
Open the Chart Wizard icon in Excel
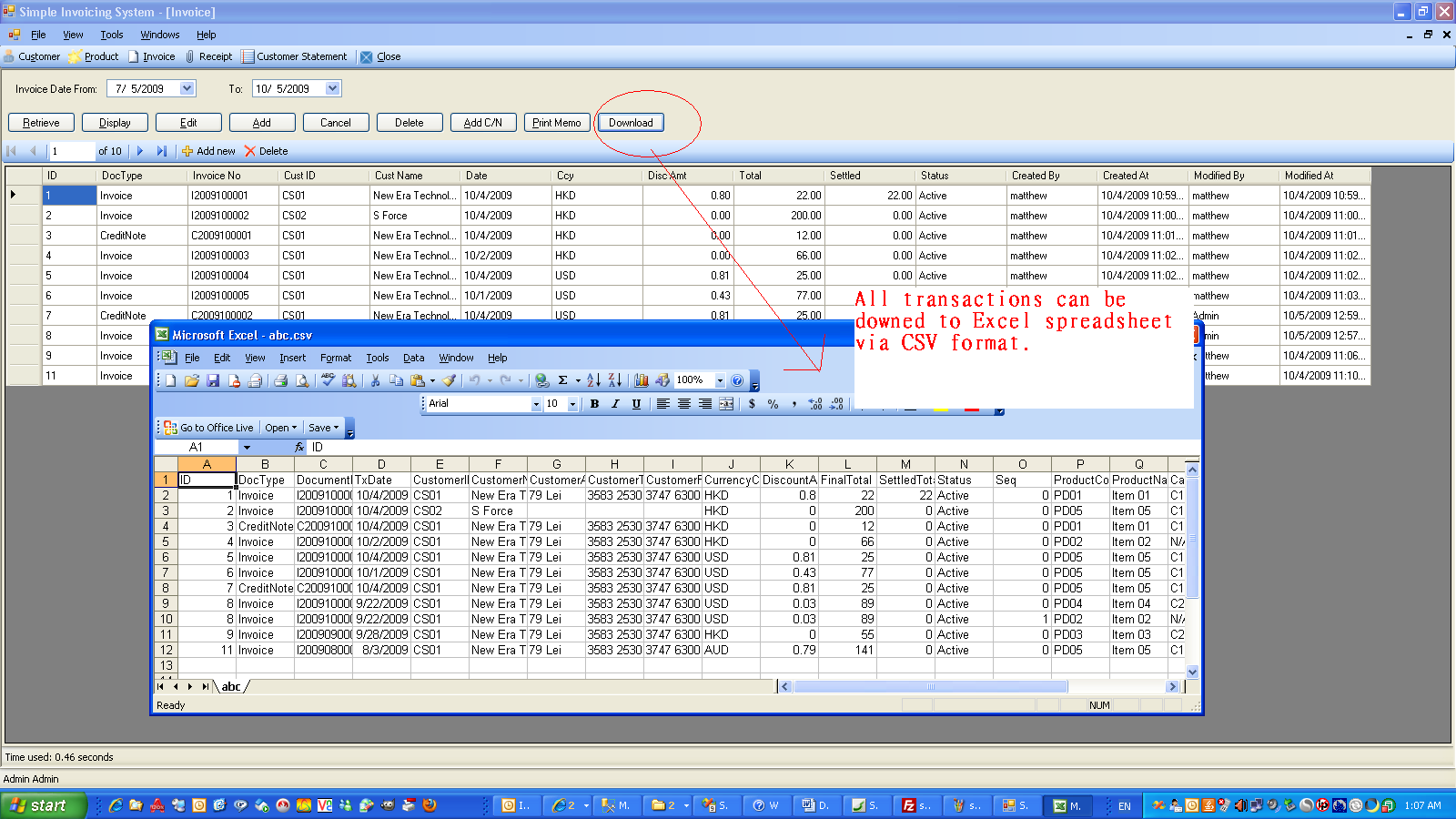(x=642, y=380)
